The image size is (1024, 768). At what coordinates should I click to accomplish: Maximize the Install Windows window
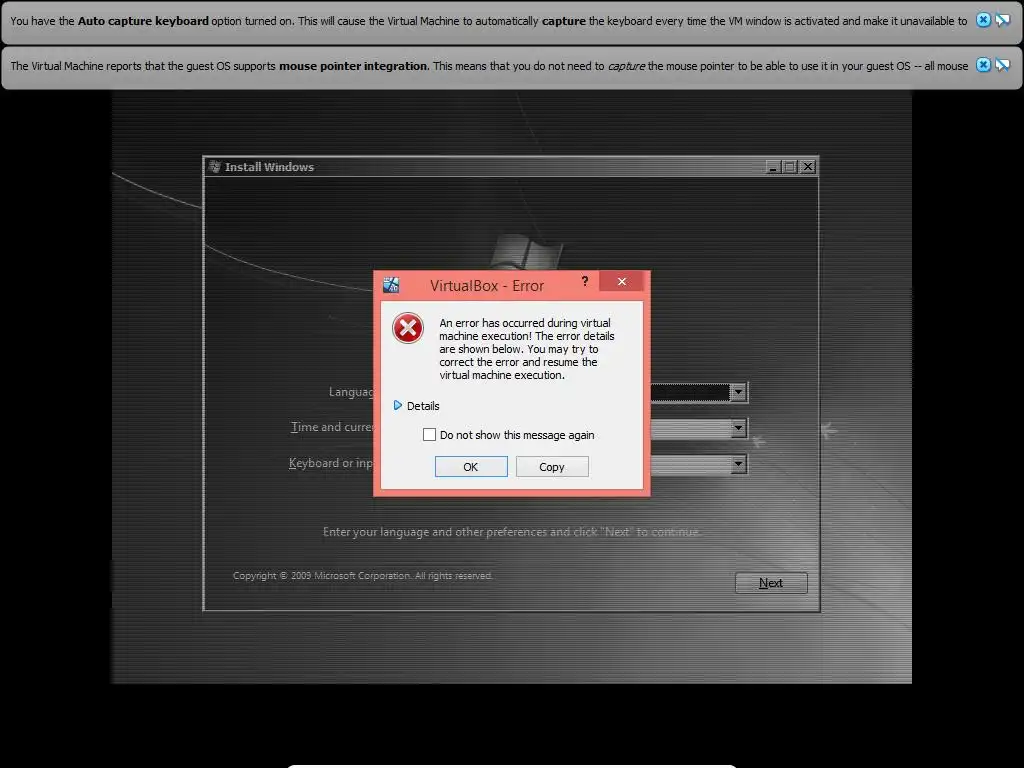pyautogui.click(x=790, y=167)
